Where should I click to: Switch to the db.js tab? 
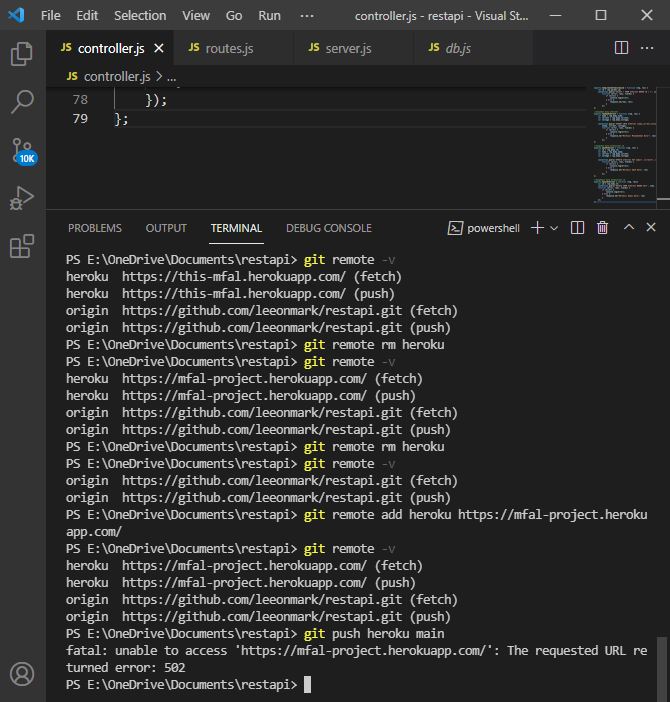click(473, 48)
